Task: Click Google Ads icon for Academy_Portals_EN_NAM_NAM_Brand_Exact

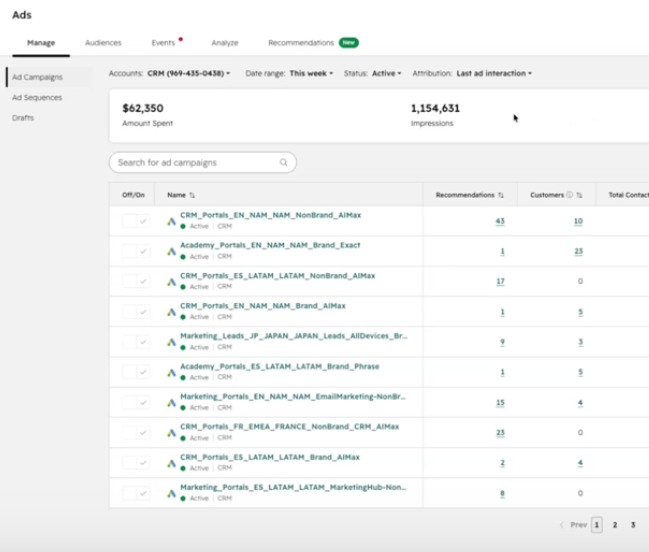Action: (171, 251)
